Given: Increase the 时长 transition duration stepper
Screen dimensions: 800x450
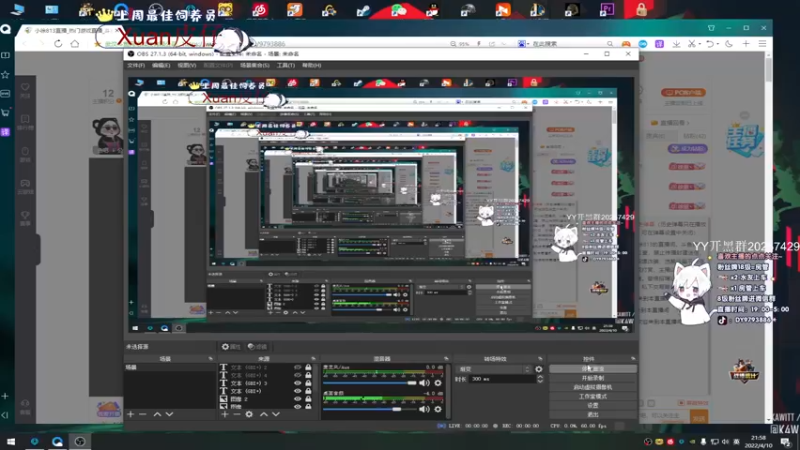Looking at the screenshot, I should click(540, 377).
